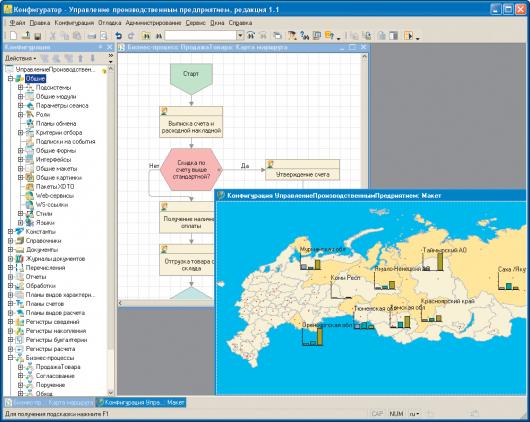Viewport: 530px width, 422px height.
Task: Select Поручение business process in tree
Action: click(x=50, y=385)
